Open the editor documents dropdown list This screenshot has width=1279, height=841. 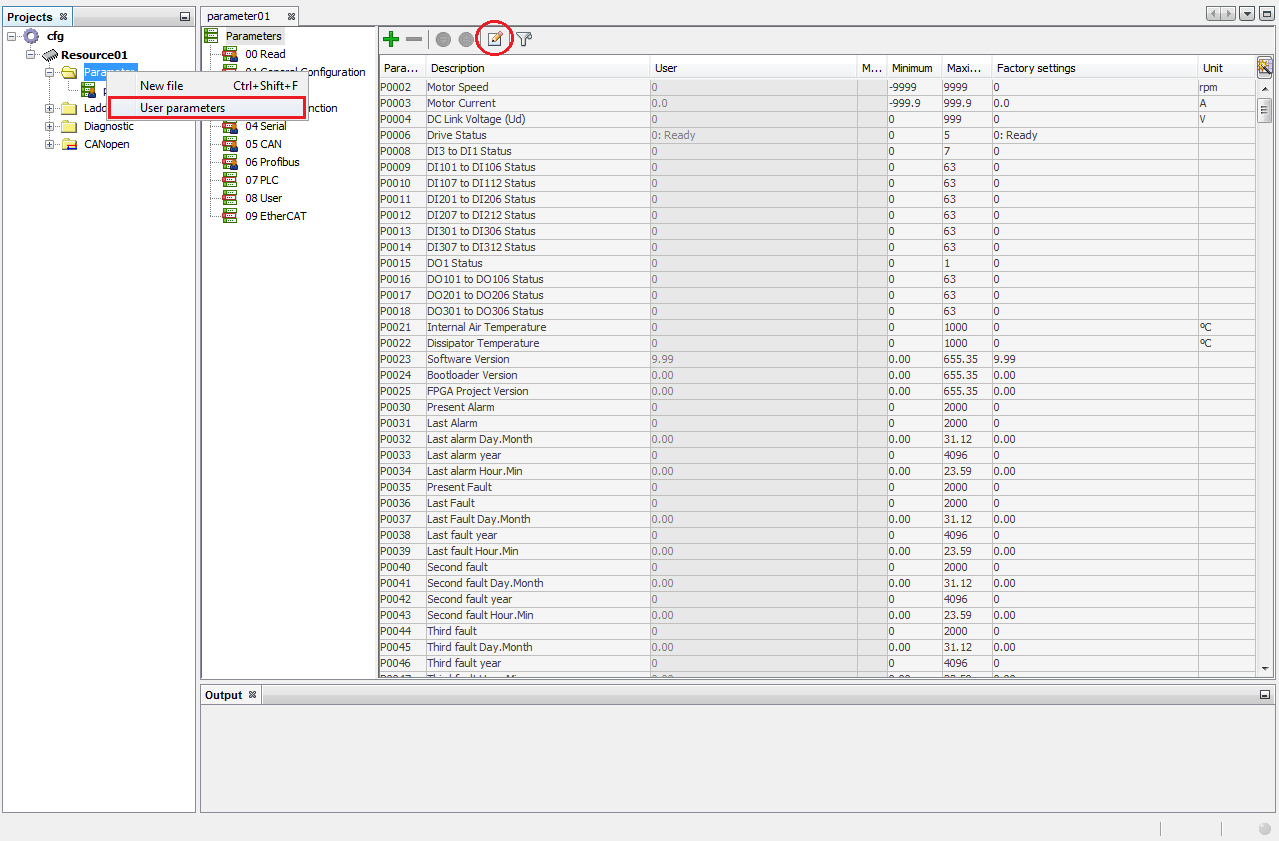1247,13
